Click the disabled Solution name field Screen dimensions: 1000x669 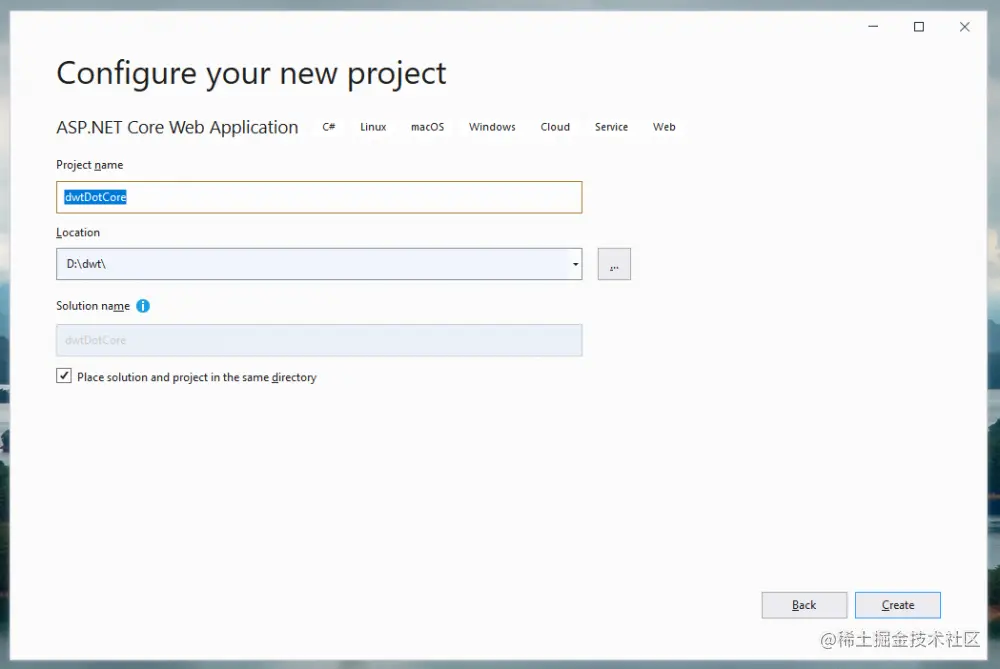[319, 340]
